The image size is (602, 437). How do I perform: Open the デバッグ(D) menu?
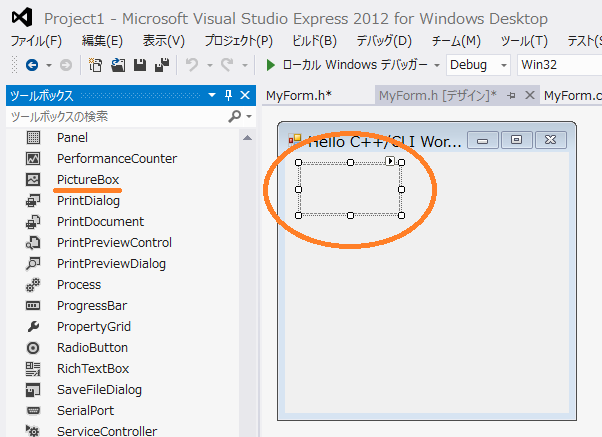tap(384, 41)
